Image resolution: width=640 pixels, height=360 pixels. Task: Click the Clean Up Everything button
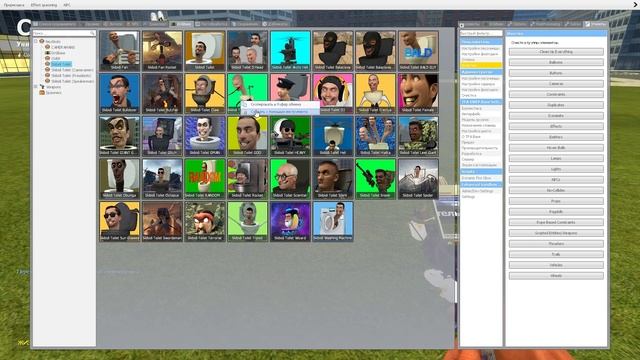point(556,52)
